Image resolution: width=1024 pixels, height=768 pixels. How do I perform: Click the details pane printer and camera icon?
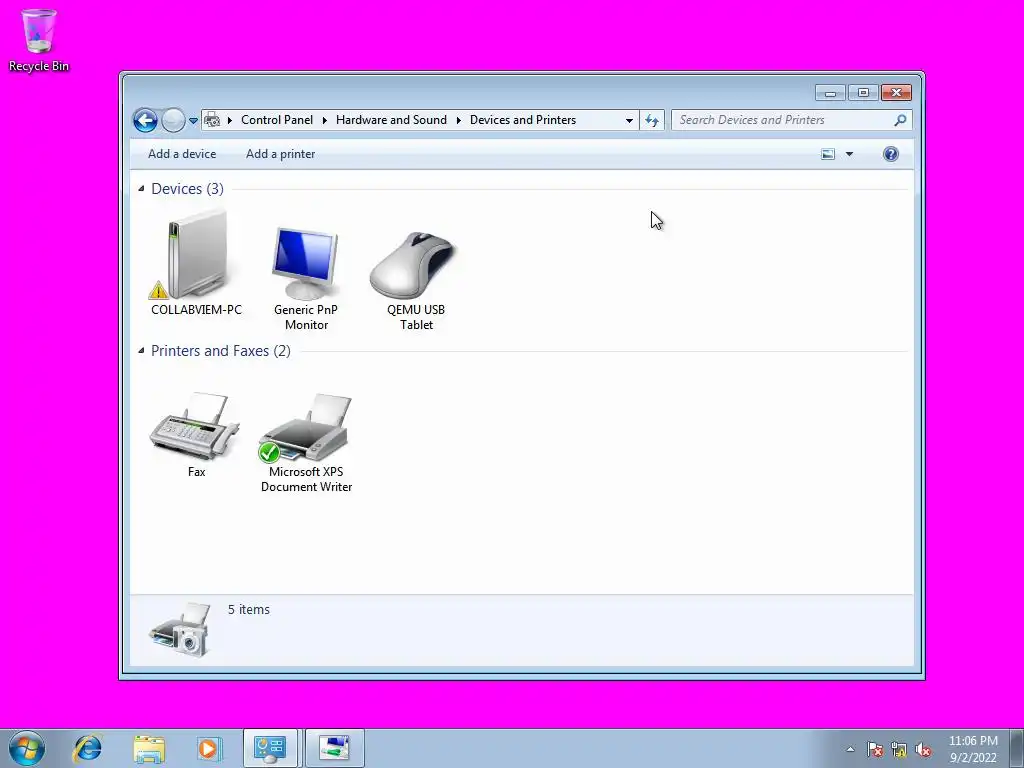click(180, 630)
